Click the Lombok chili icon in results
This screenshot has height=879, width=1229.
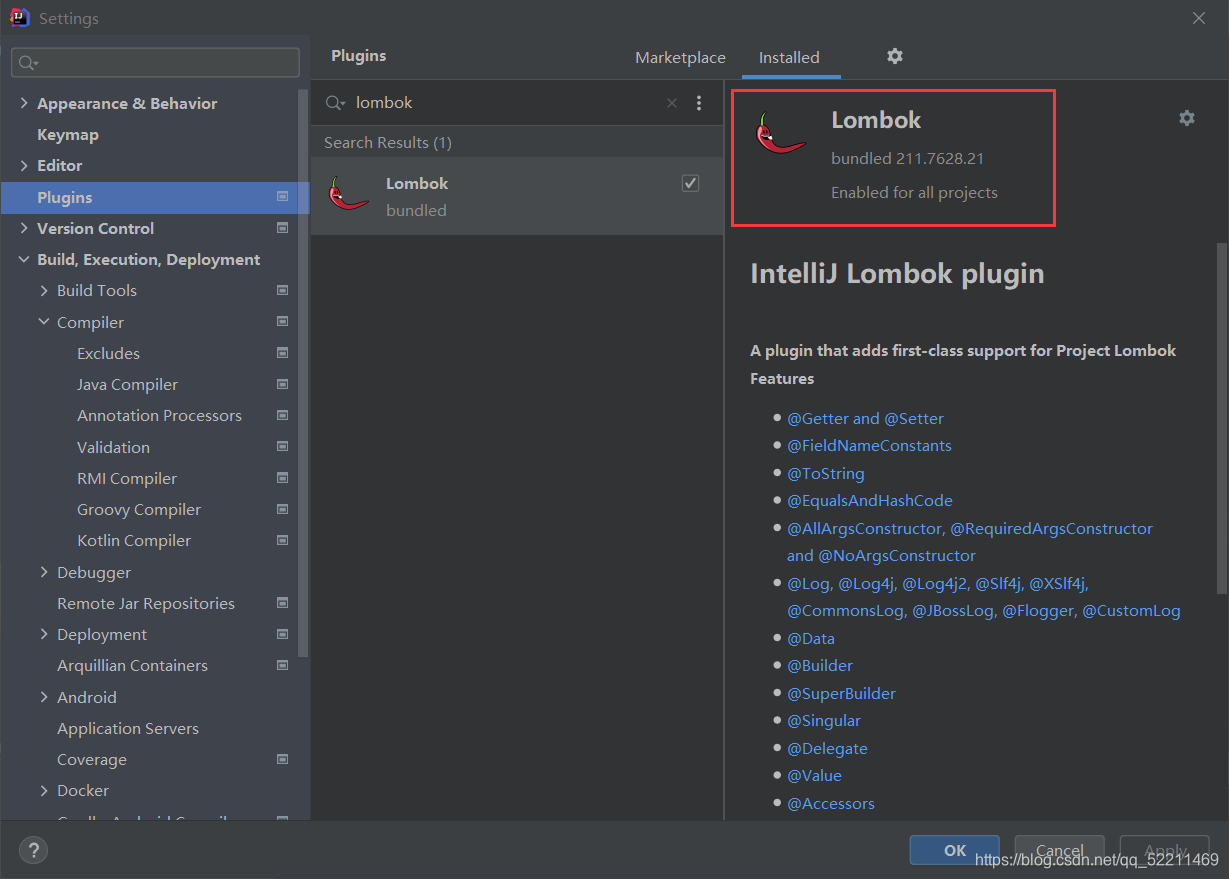[x=349, y=194]
